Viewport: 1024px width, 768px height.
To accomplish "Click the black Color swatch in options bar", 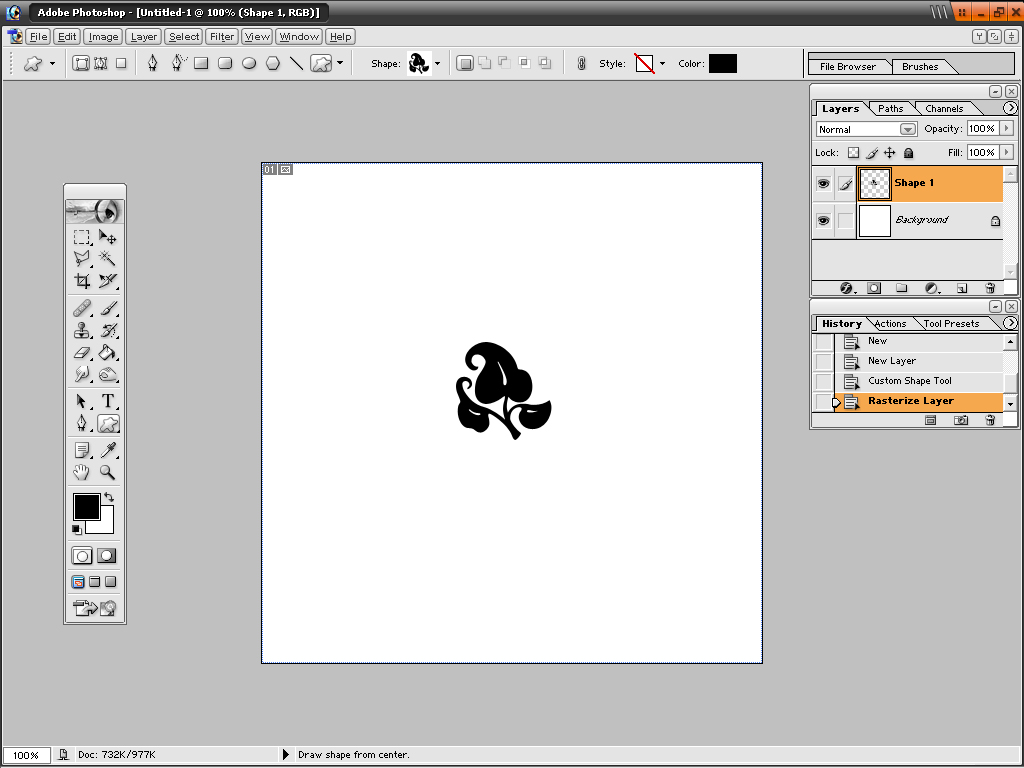I will 722,64.
